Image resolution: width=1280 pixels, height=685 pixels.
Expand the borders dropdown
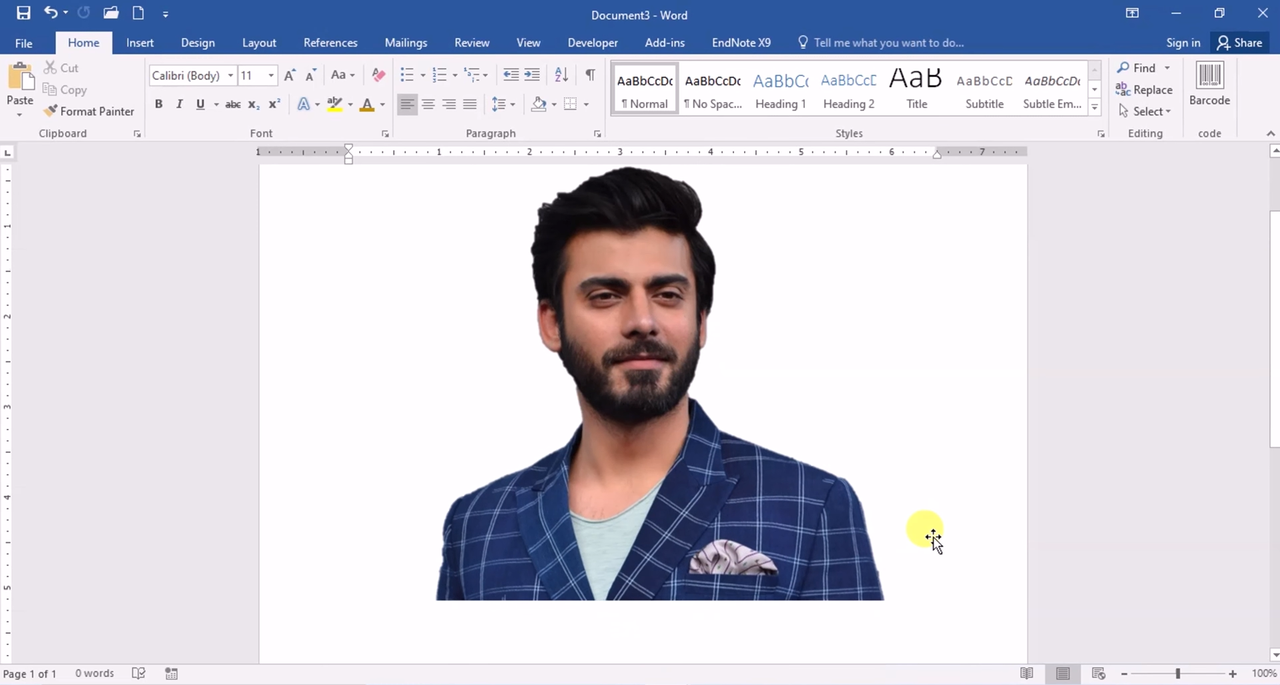[586, 104]
